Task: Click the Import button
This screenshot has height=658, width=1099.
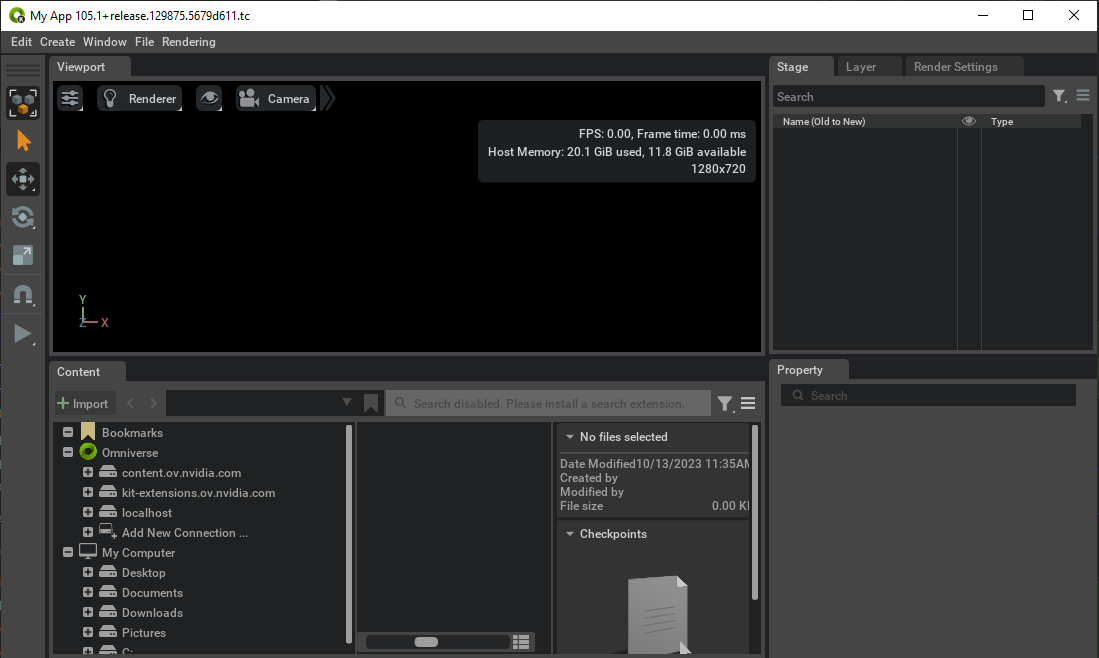Action: [83, 403]
